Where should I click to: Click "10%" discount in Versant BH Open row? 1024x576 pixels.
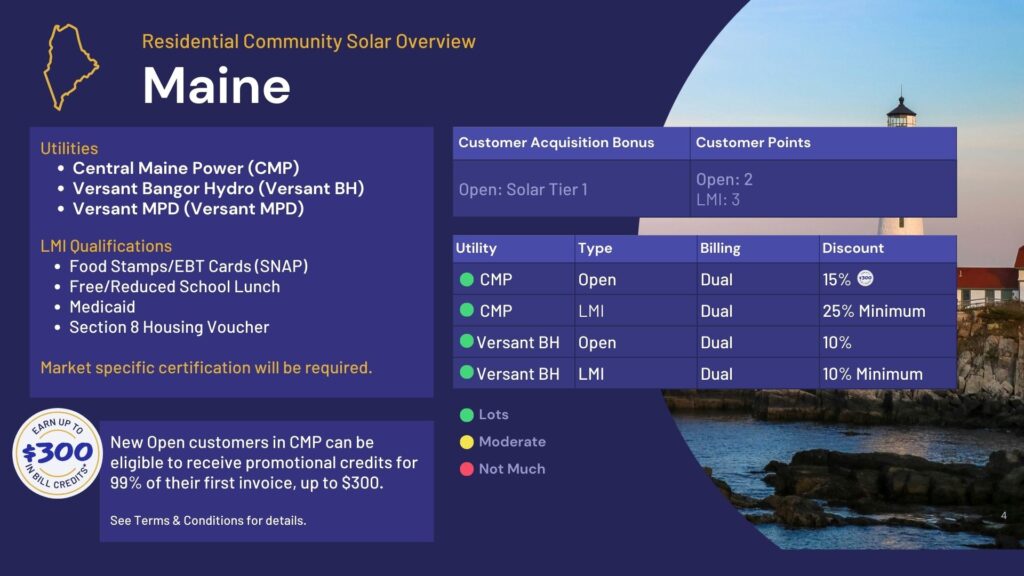[x=837, y=342]
